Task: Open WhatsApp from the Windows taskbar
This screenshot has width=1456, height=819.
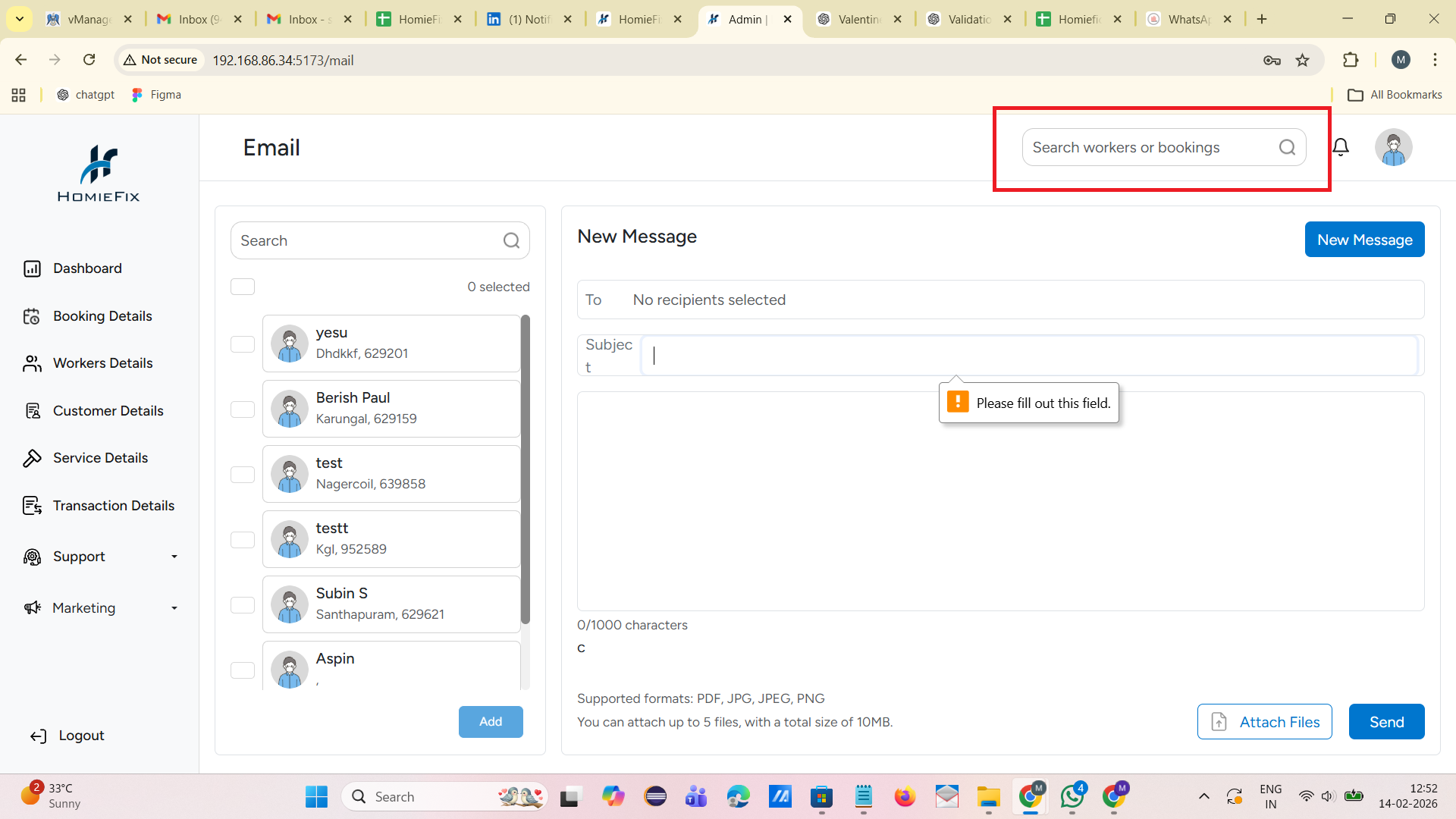Action: pos(1072,796)
